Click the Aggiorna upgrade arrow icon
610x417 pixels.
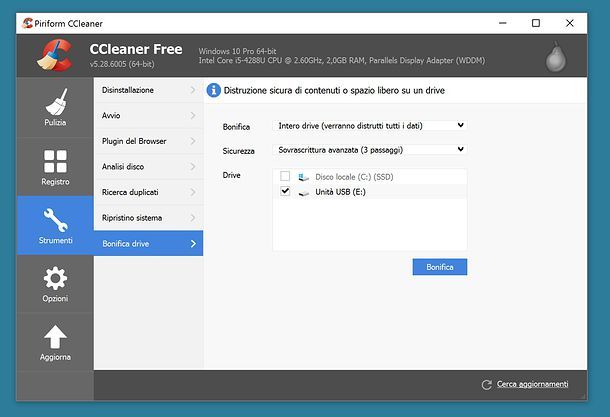click(55, 336)
